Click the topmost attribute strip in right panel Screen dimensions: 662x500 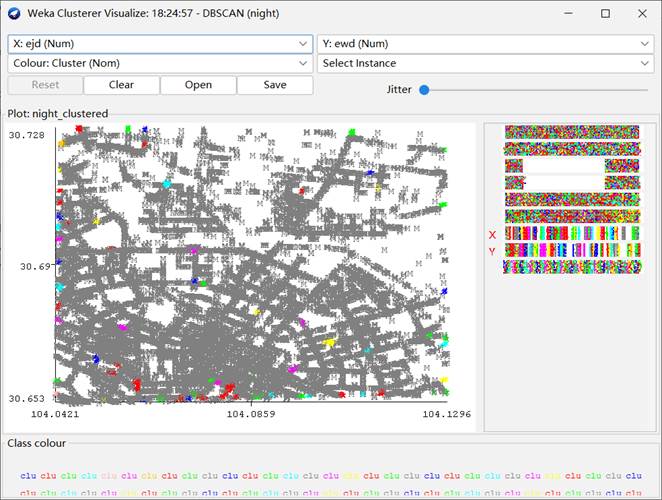(572, 132)
